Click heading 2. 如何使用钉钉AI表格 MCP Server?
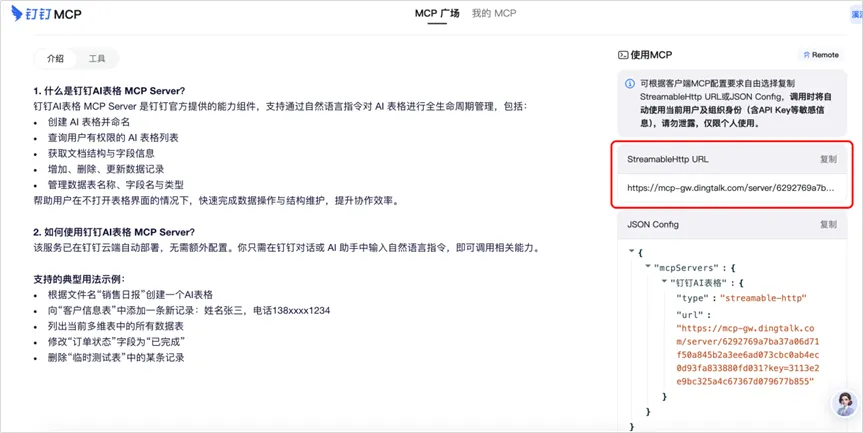Screen dimensions: 863x433 tap(114, 232)
